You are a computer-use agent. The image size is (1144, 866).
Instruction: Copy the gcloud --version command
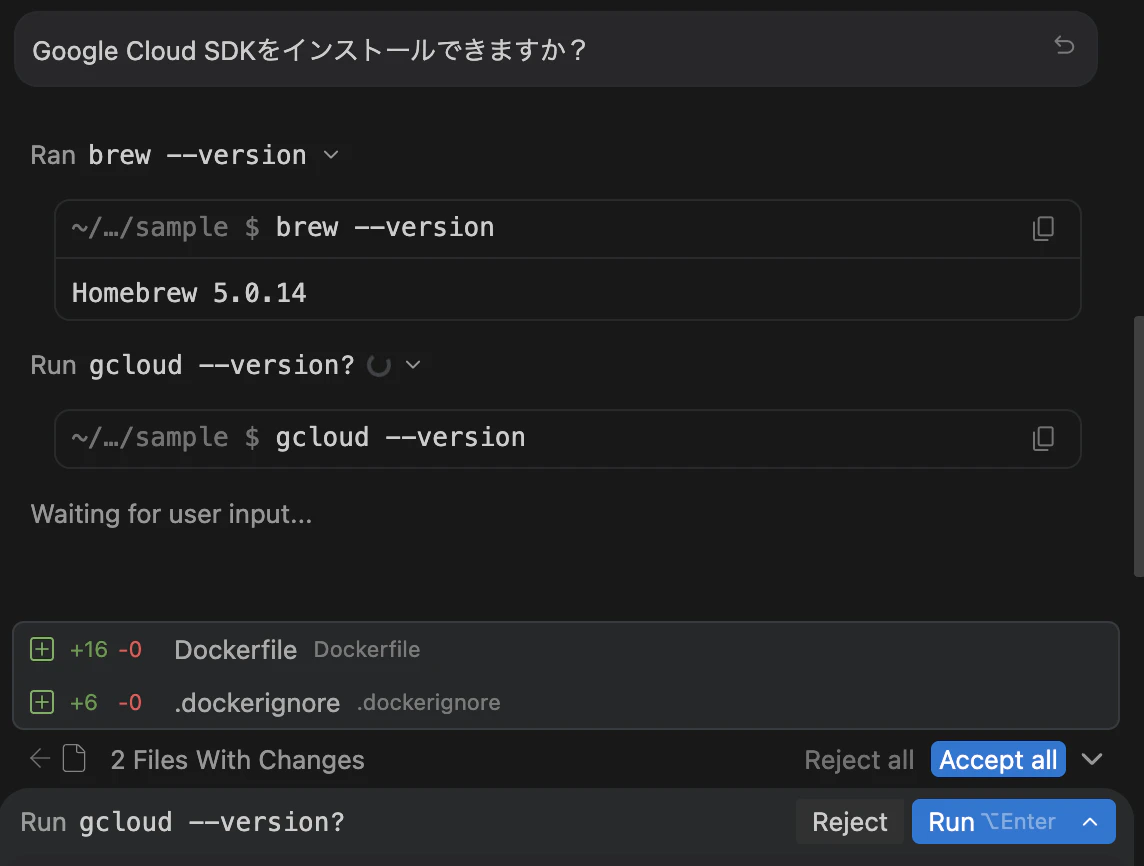pos(1043,438)
